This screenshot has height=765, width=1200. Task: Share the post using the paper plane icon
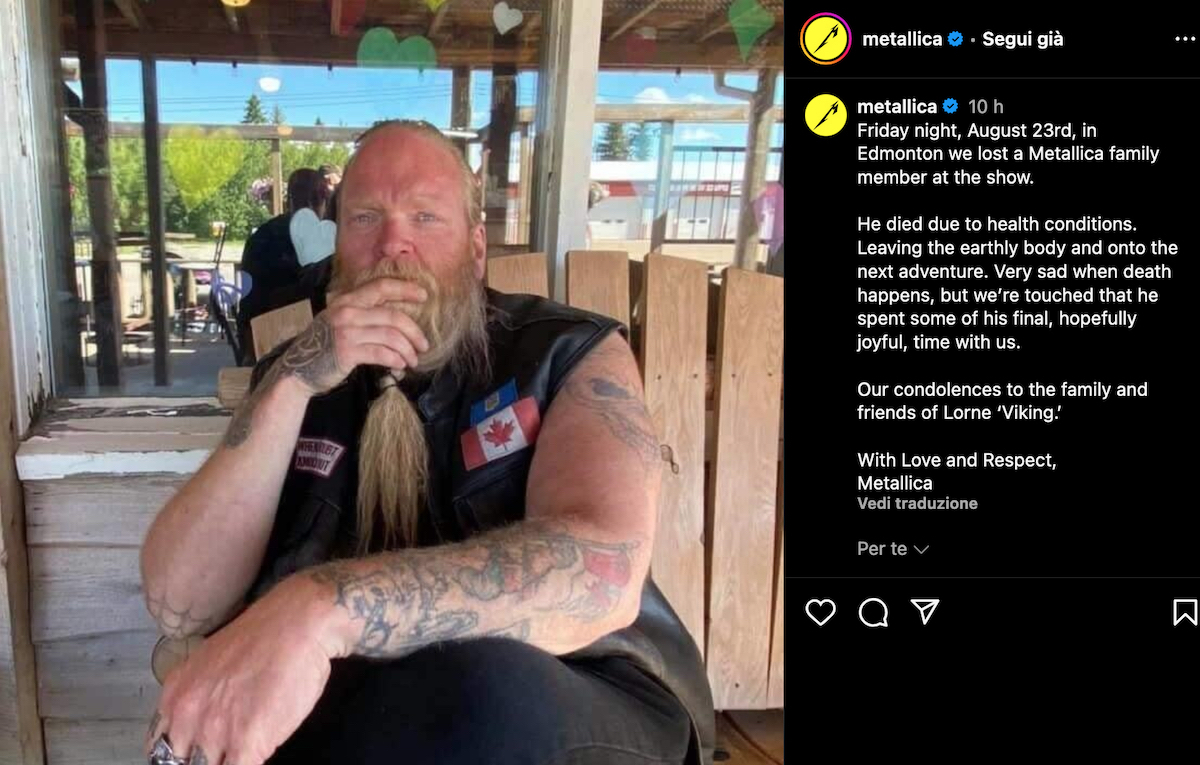coord(926,612)
